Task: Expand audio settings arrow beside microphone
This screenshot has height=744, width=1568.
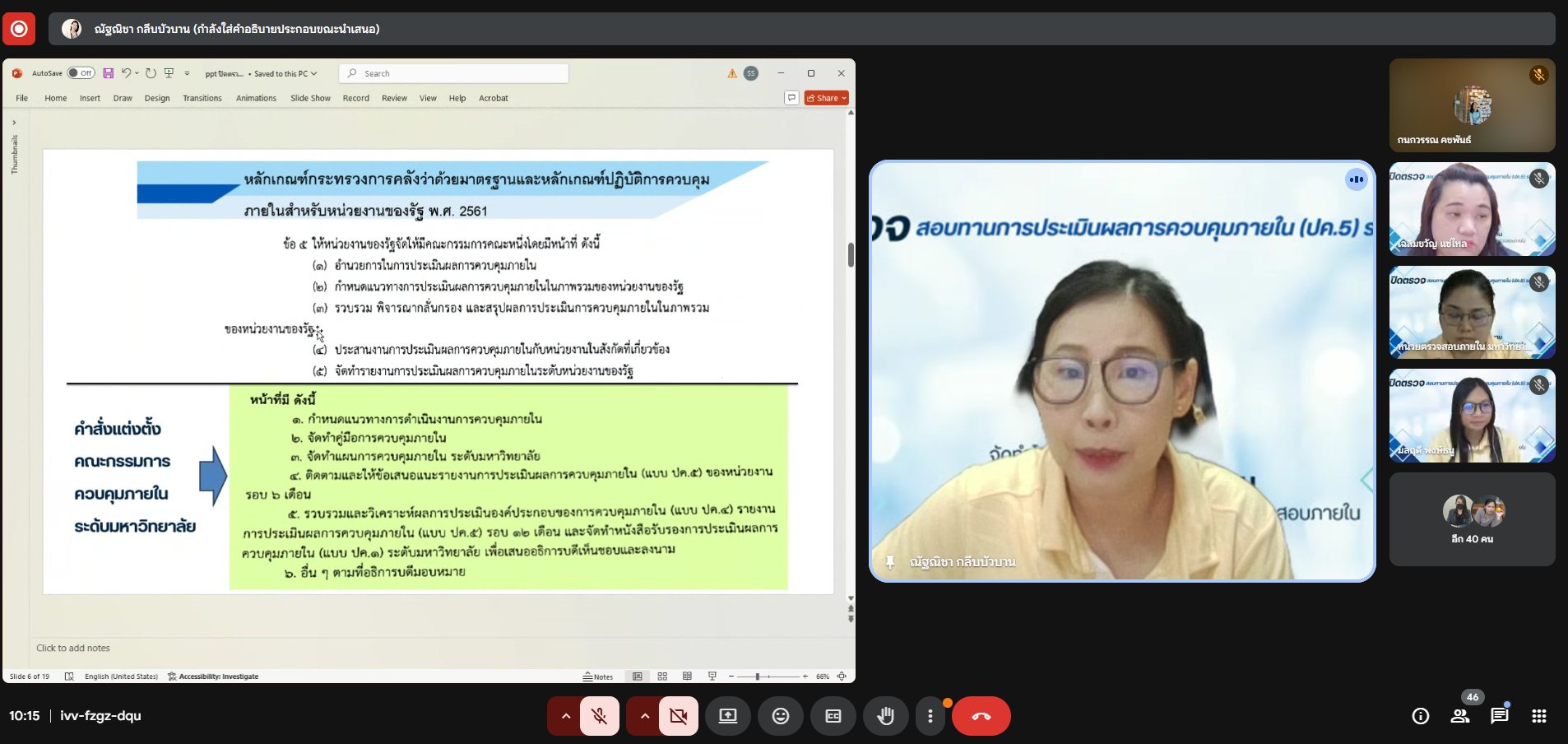Action: pos(565,716)
